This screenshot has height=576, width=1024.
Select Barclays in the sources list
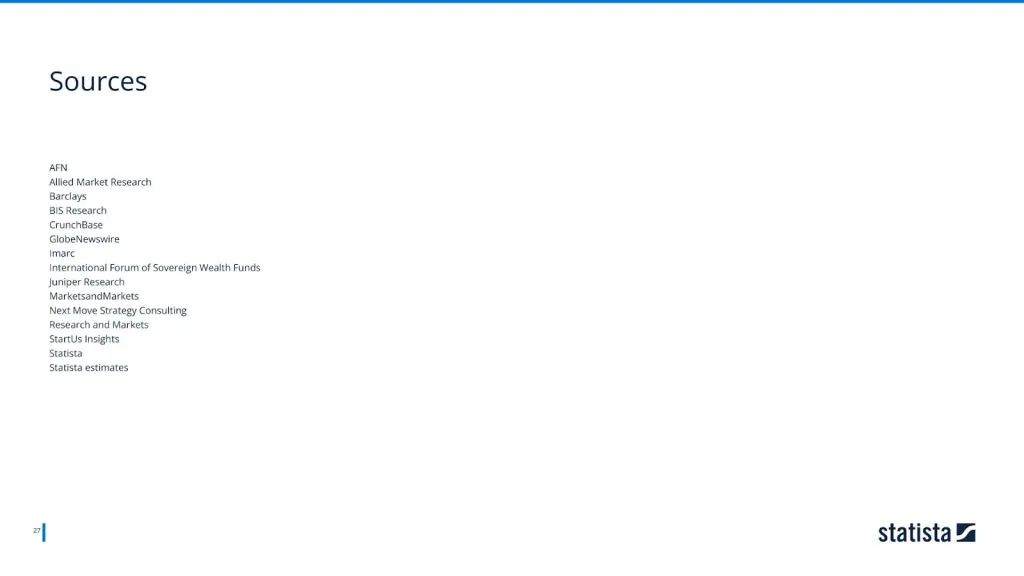[68, 196]
